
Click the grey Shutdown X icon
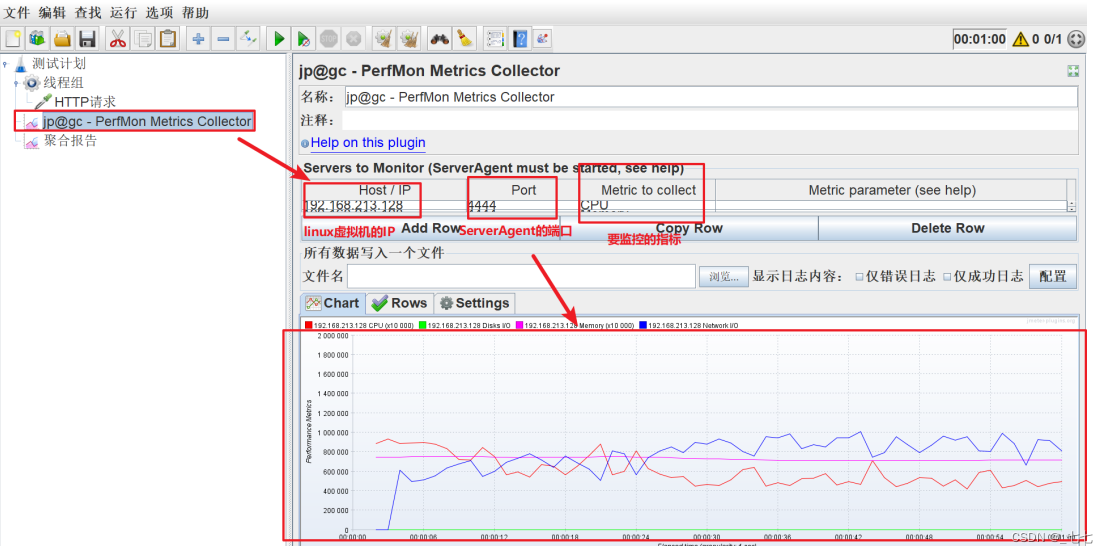[353, 38]
